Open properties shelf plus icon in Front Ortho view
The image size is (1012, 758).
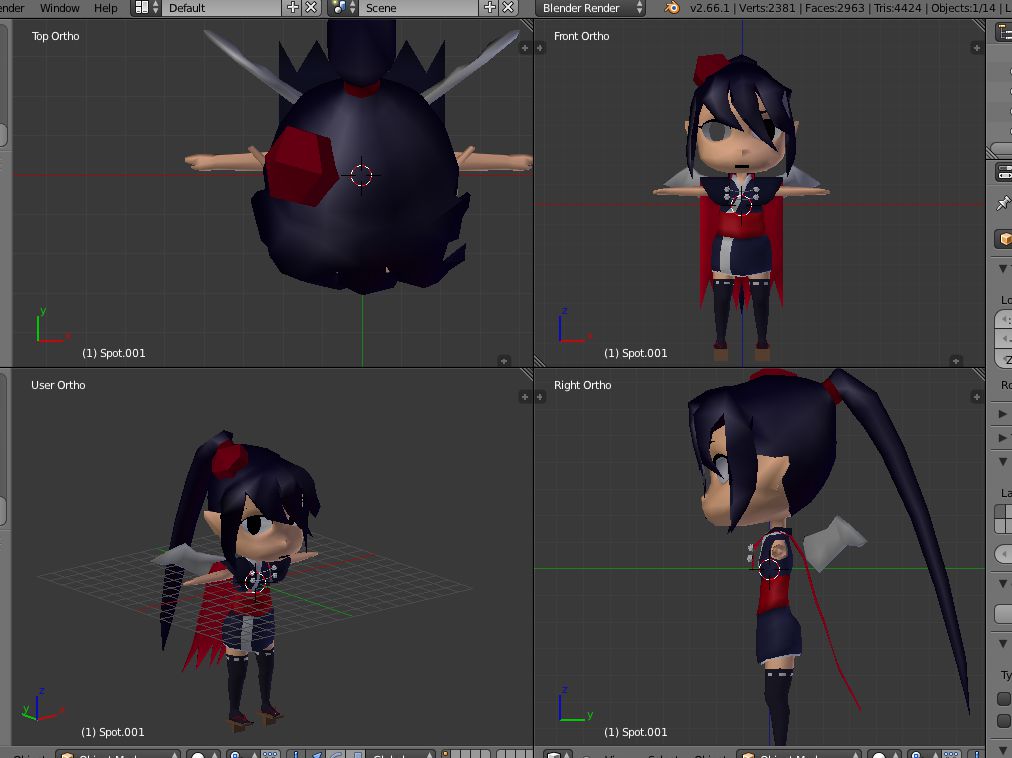977,48
